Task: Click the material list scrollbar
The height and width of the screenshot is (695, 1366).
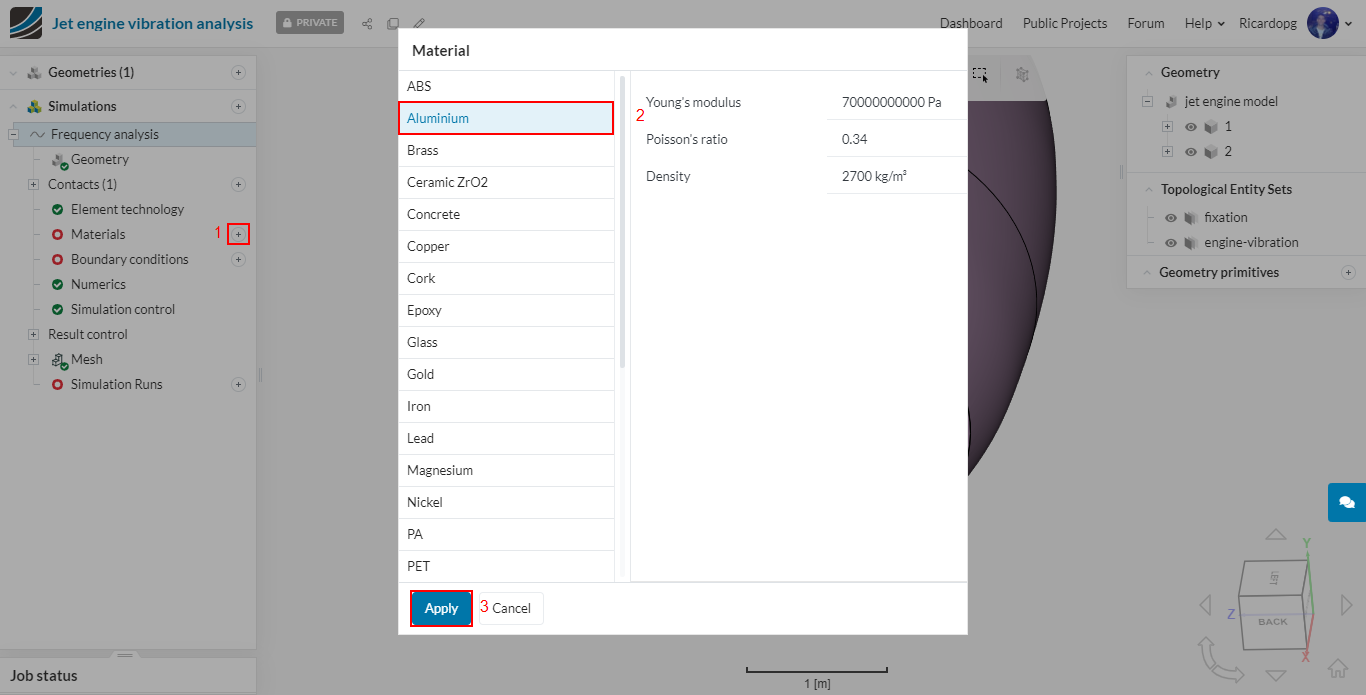Action: [x=622, y=220]
